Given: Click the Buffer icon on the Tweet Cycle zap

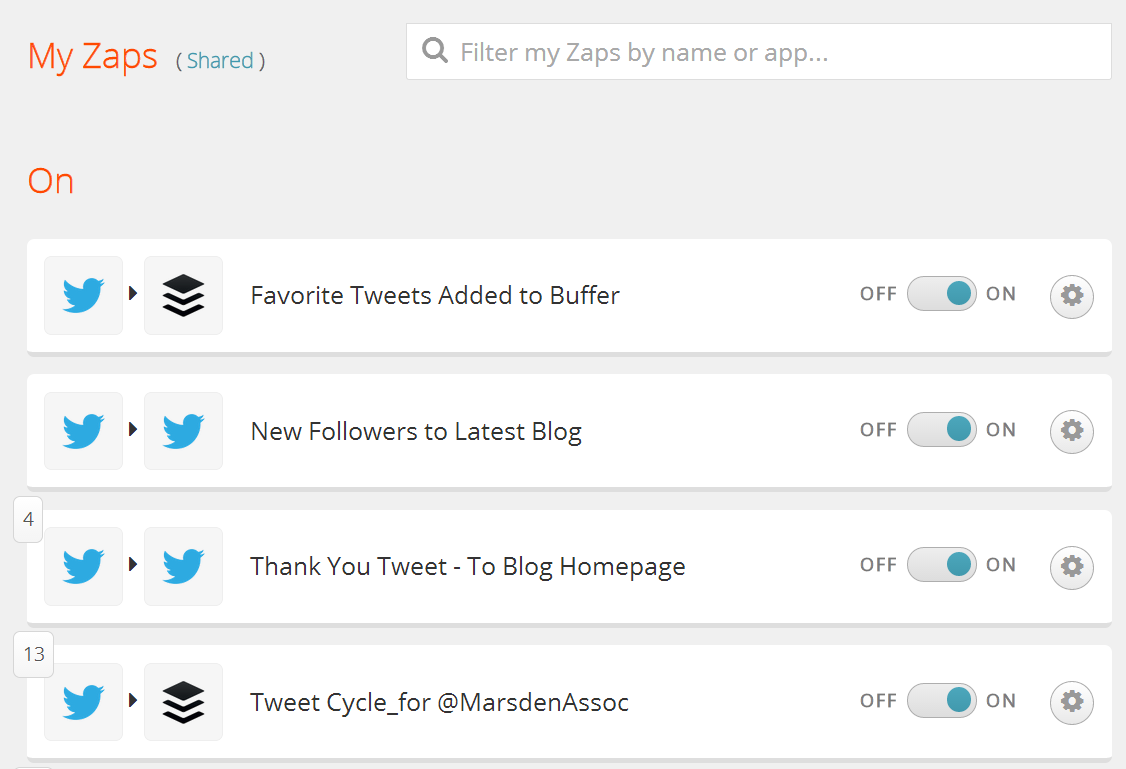Looking at the screenshot, I should click(x=183, y=702).
